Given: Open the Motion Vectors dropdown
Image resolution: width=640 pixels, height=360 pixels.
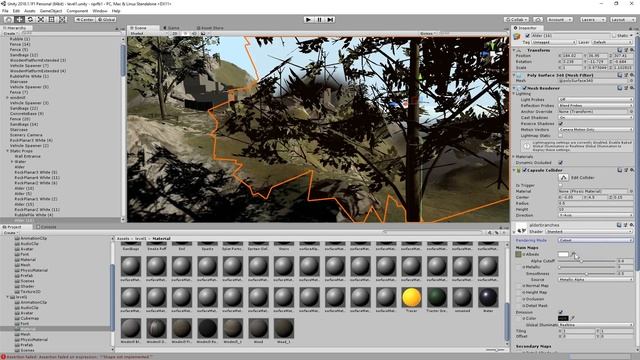Looking at the screenshot, I should tap(596, 129).
